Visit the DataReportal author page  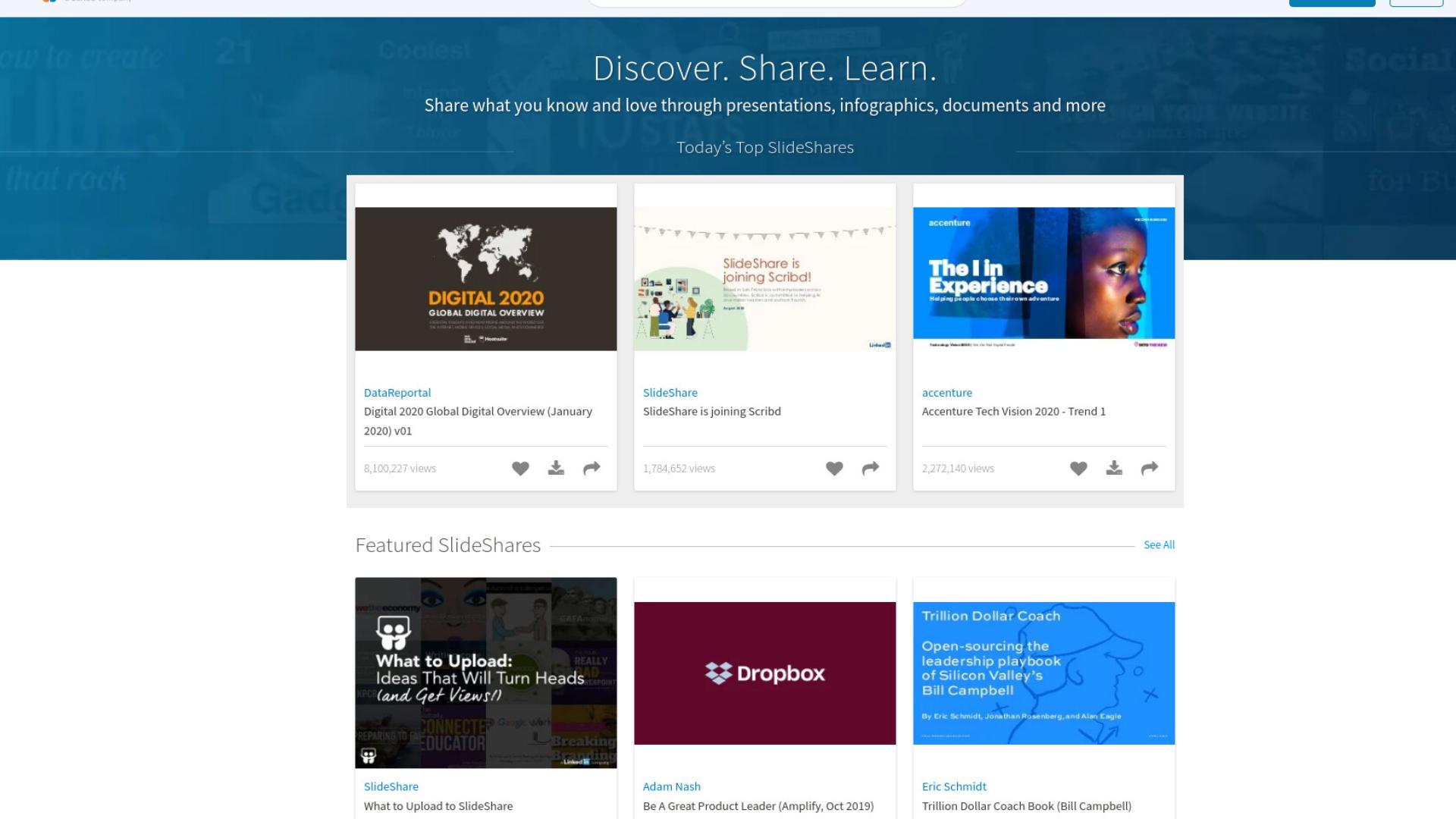tap(397, 393)
